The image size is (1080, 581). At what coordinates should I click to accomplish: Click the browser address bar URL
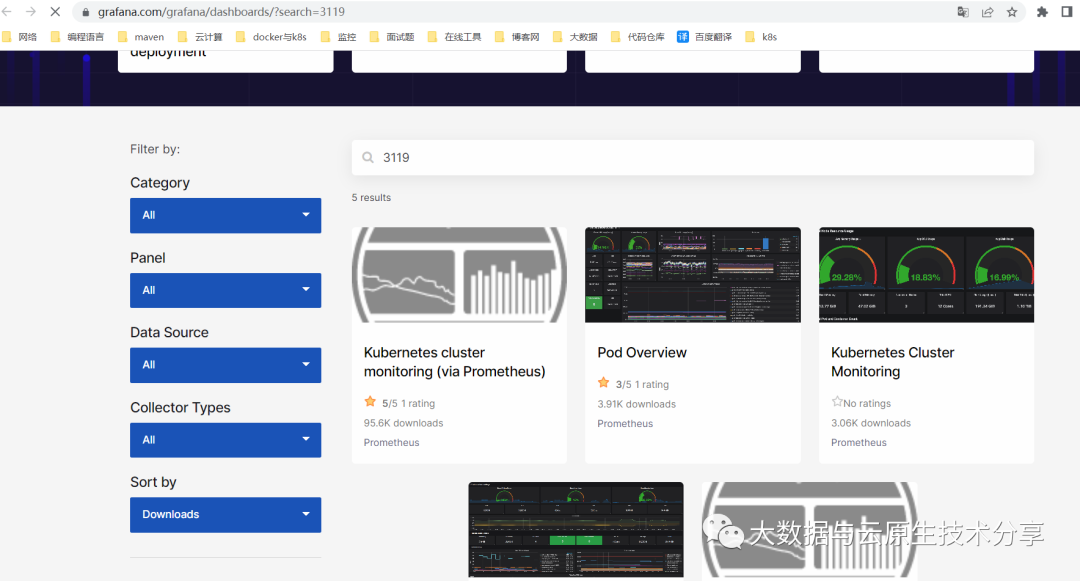[x=221, y=12]
